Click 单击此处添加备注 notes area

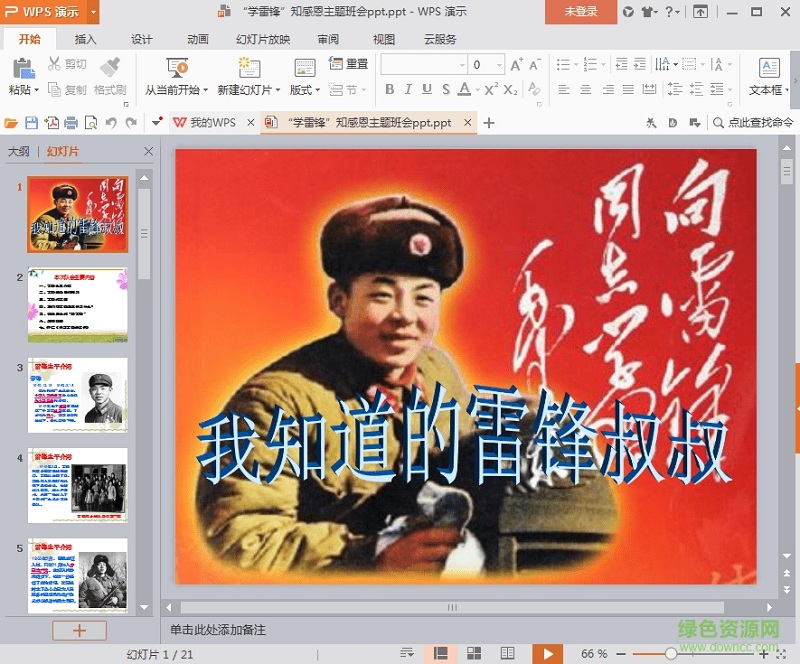click(x=218, y=630)
